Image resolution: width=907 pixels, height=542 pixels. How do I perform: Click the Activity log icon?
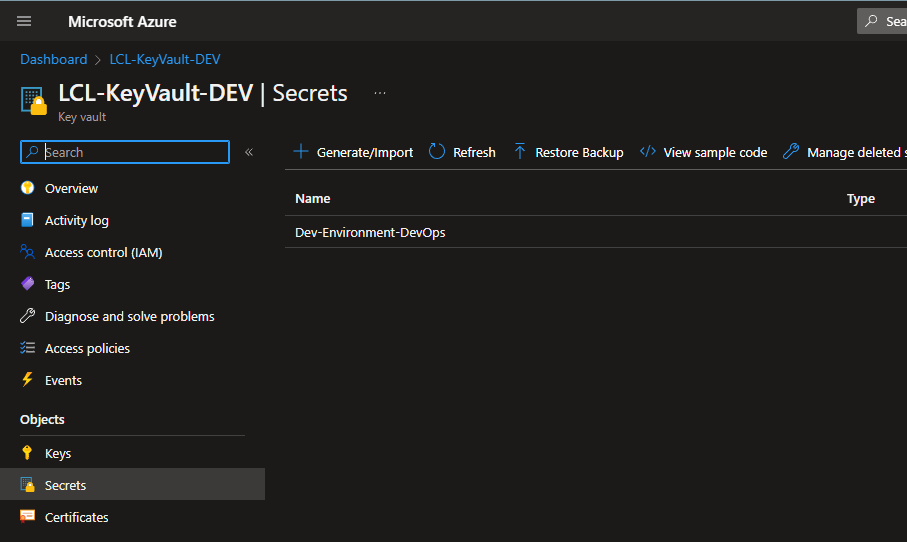[27, 220]
